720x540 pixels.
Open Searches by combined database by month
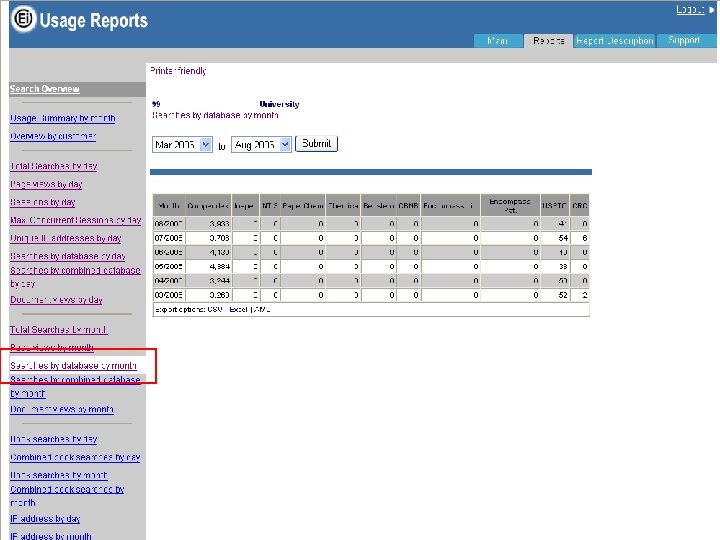[75, 386]
